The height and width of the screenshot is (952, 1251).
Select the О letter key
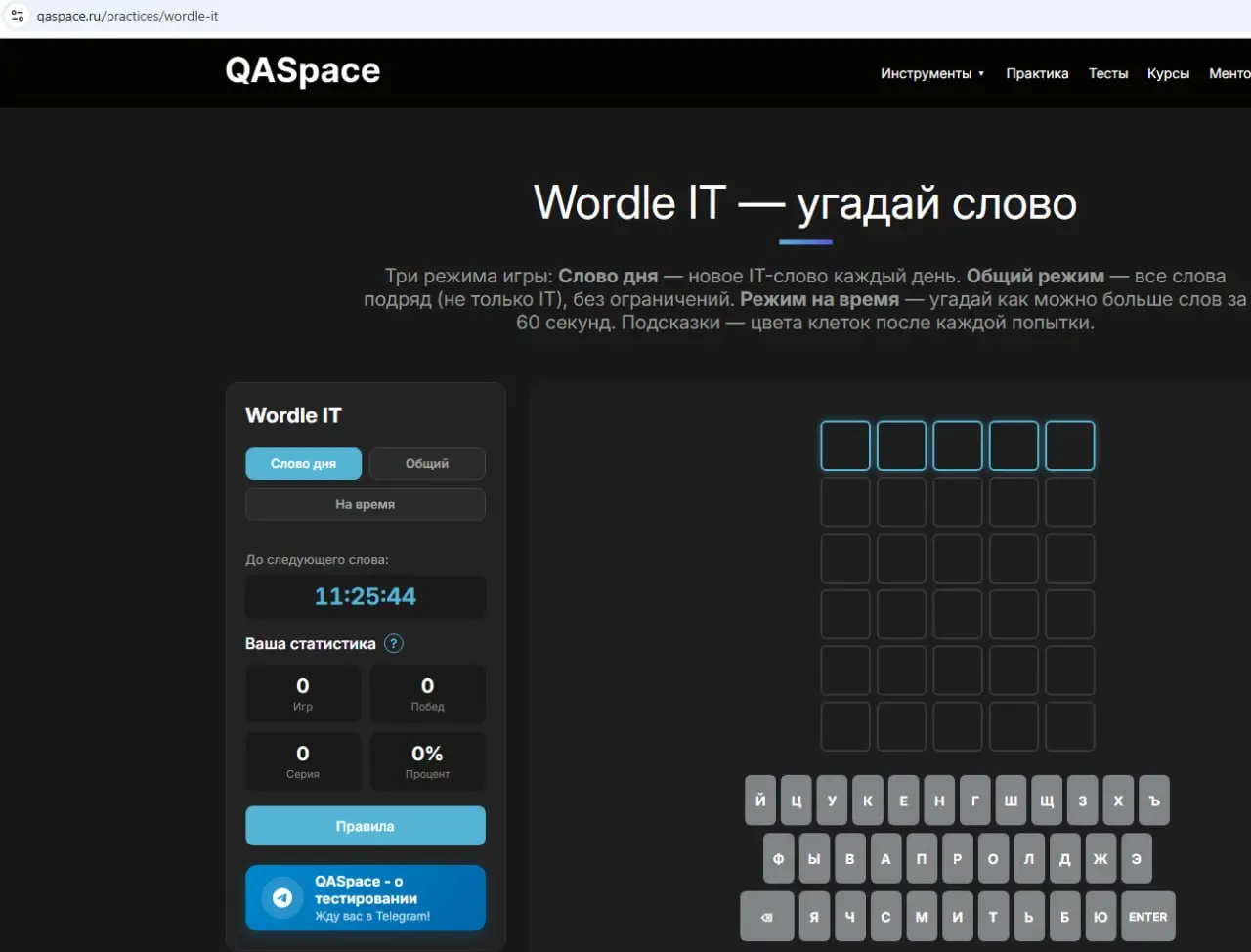coord(993,859)
